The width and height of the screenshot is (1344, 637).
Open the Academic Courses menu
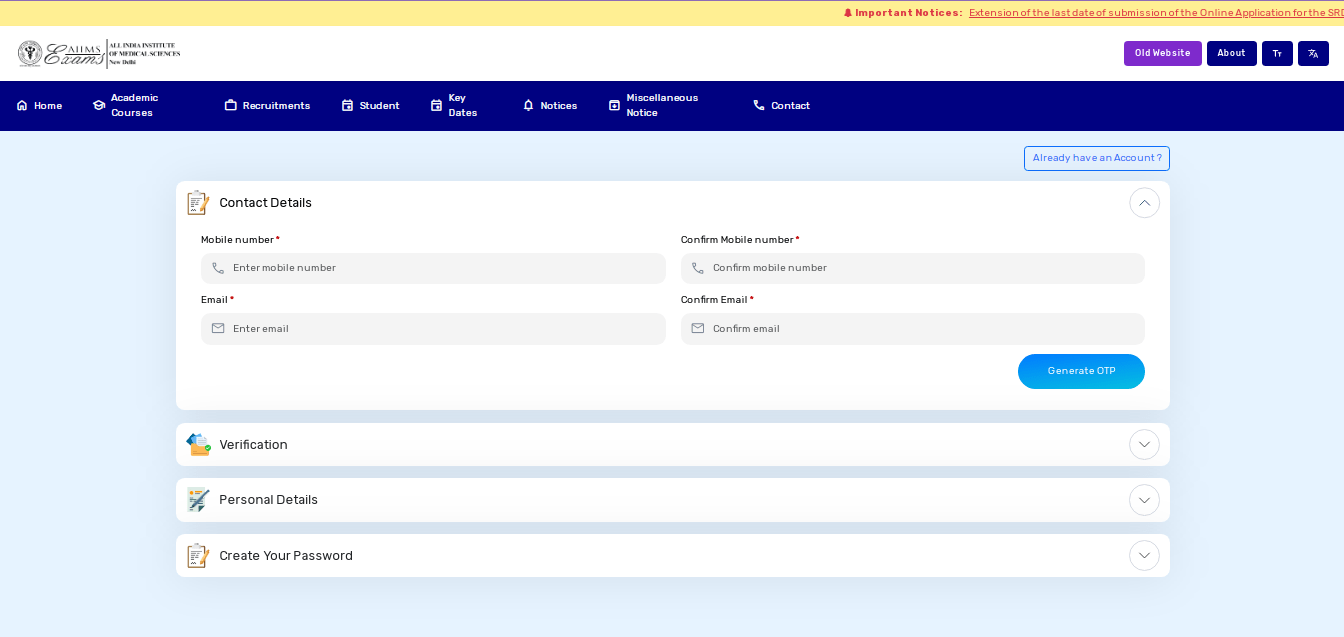click(x=134, y=105)
